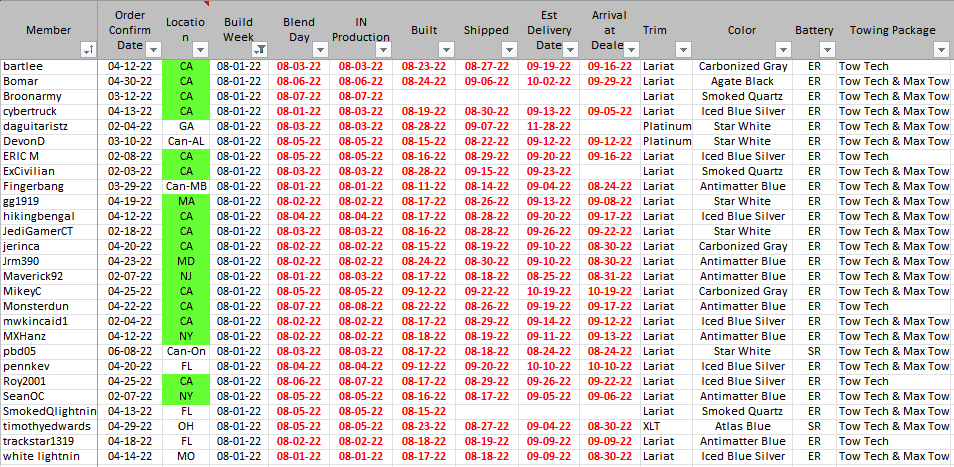Viewport: 954px width, 467px height.
Task: Expand the Location column filter arrow
Action: [203, 49]
